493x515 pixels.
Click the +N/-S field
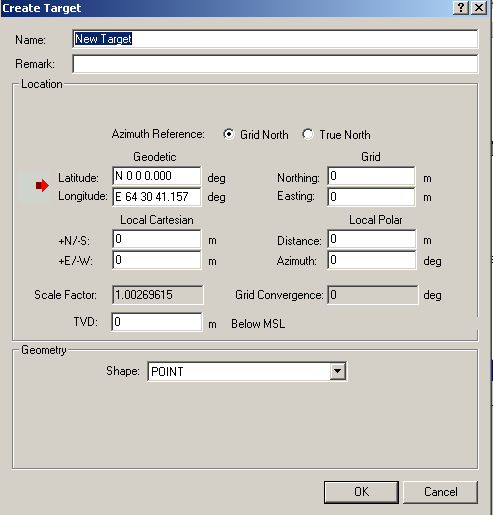coord(157,239)
